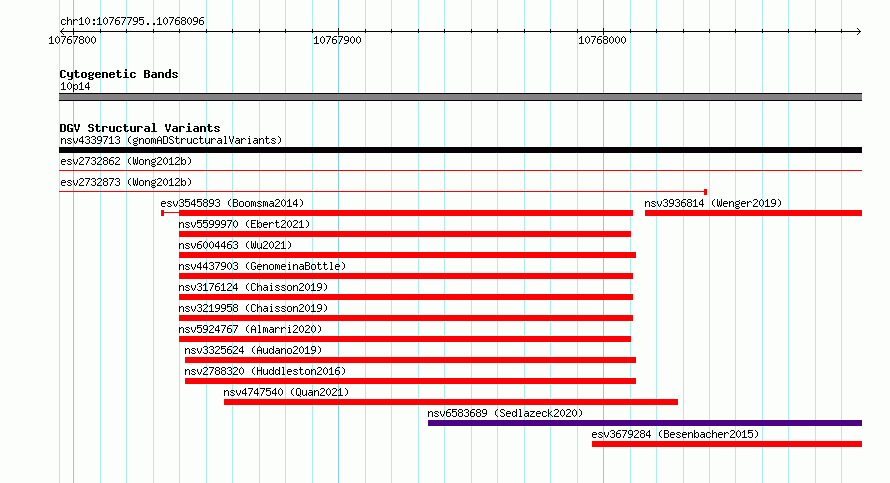Image resolution: width=890 pixels, height=483 pixels.
Task: Open nsv5599970 (Ebert2021) variant label
Action: click(x=244, y=224)
